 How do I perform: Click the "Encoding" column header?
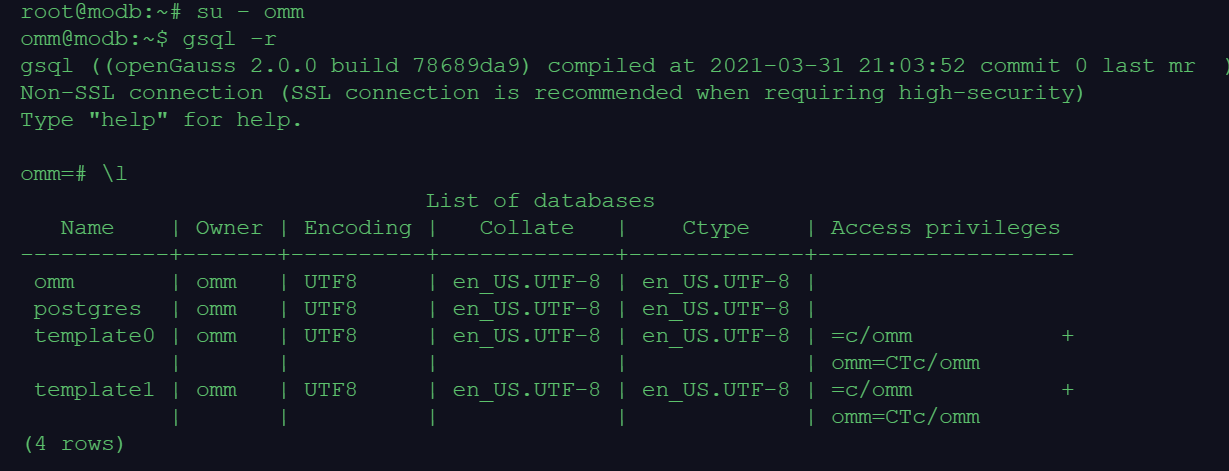(x=357, y=228)
